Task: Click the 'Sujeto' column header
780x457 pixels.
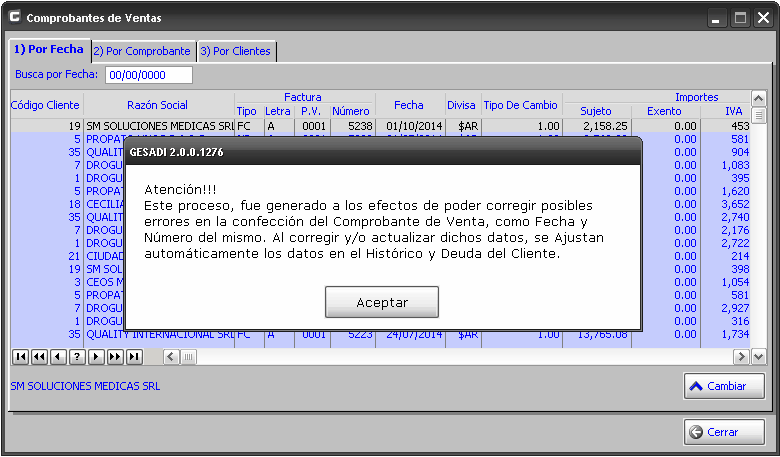Action: point(596,111)
